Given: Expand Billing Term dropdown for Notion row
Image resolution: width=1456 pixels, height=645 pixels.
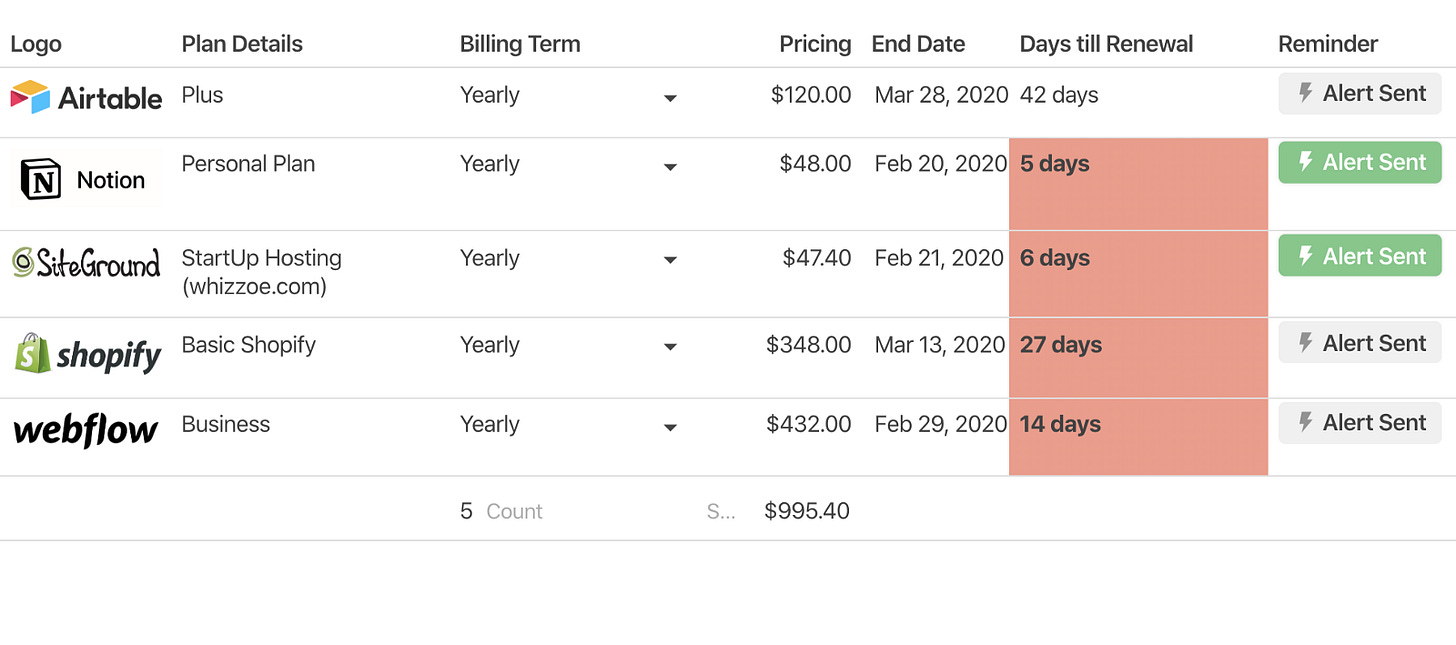Looking at the screenshot, I should tap(670, 167).
